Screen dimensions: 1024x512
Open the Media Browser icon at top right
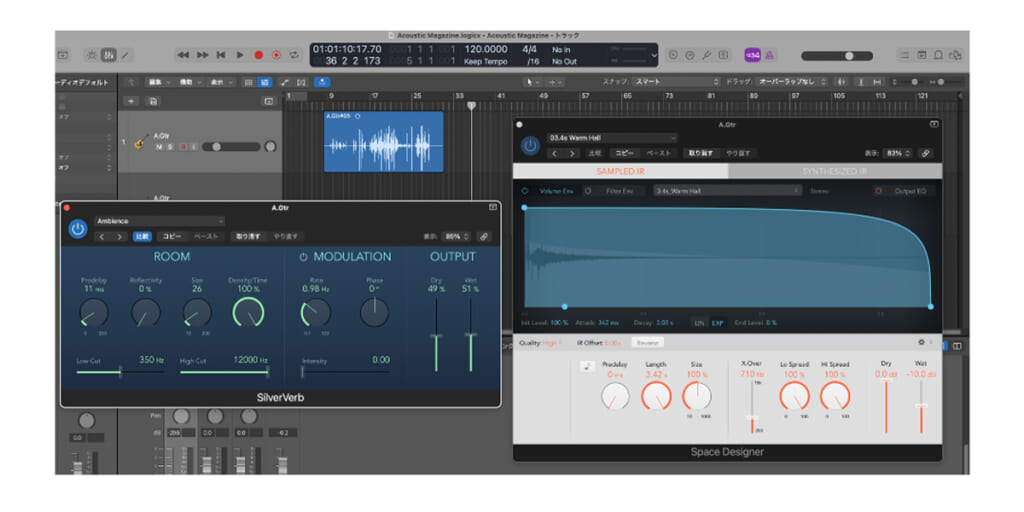pos(955,56)
